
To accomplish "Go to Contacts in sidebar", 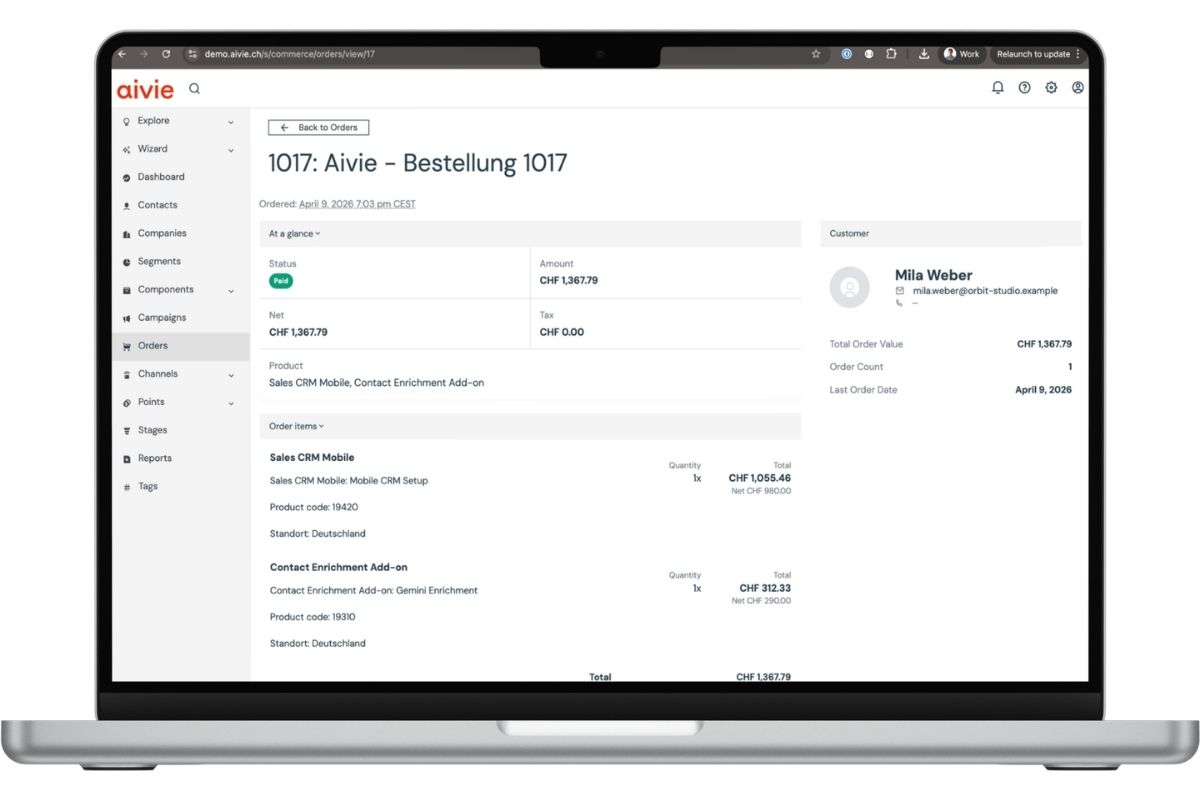I will (x=157, y=205).
